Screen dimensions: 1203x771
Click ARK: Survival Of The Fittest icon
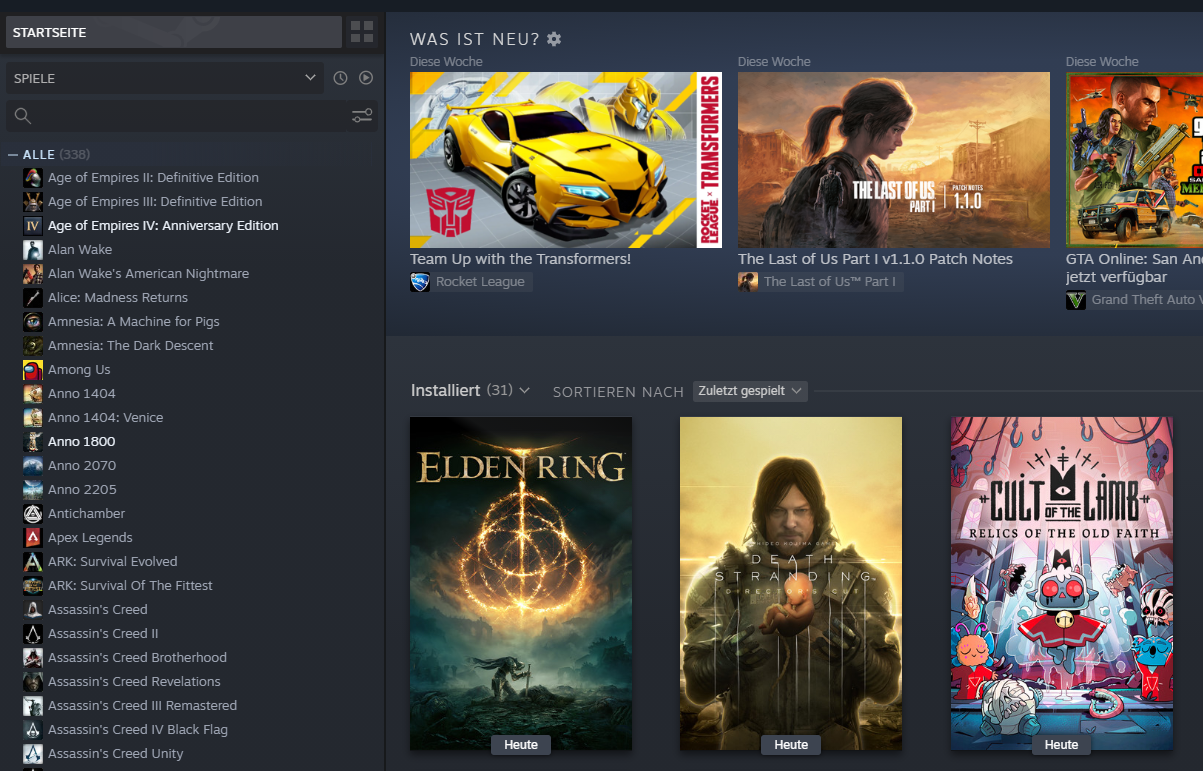click(x=33, y=586)
